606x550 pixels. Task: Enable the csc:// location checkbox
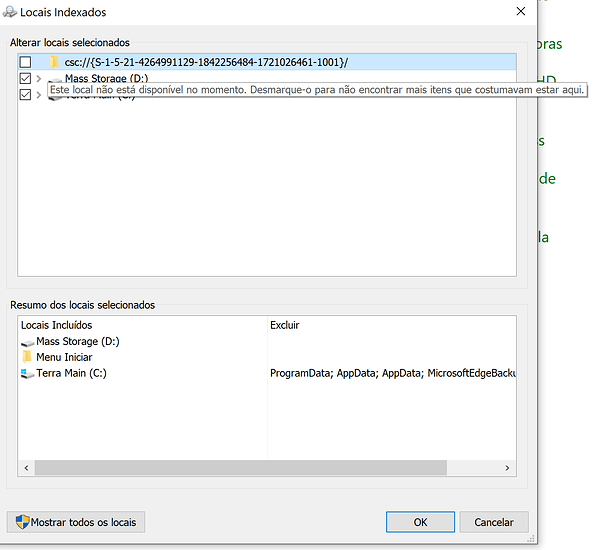tap(25, 62)
